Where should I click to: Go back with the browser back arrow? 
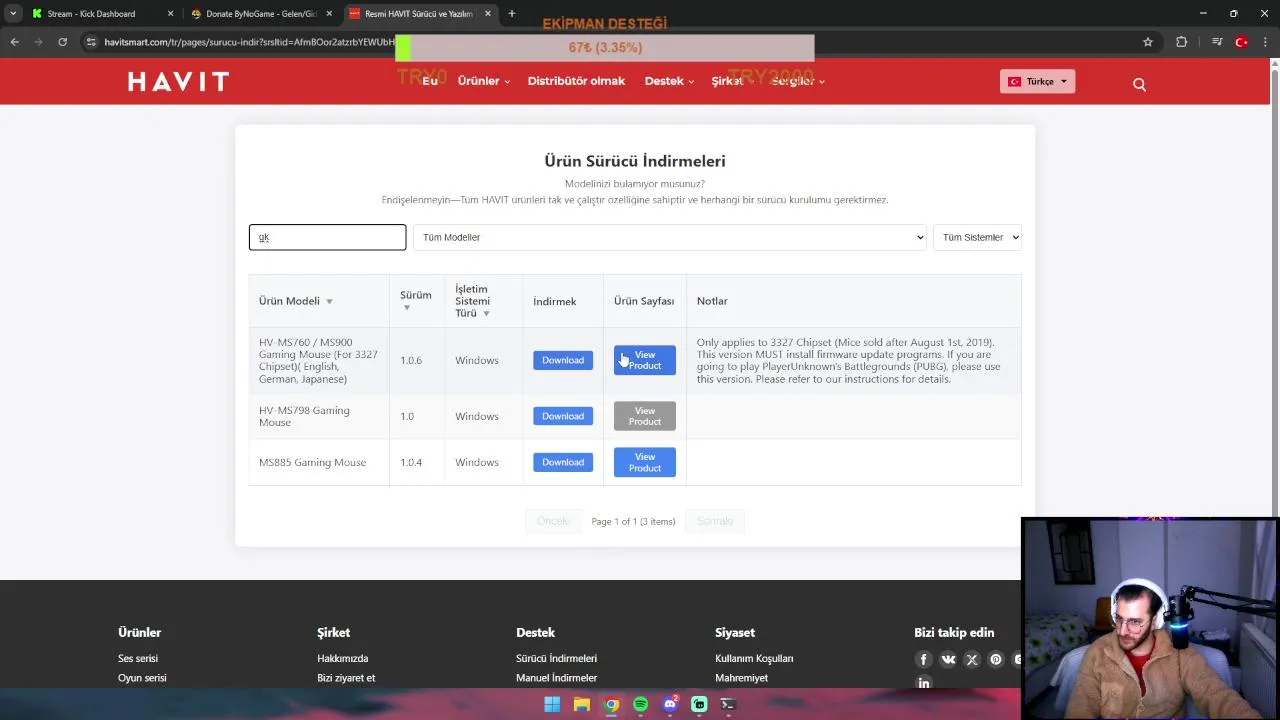coord(14,42)
